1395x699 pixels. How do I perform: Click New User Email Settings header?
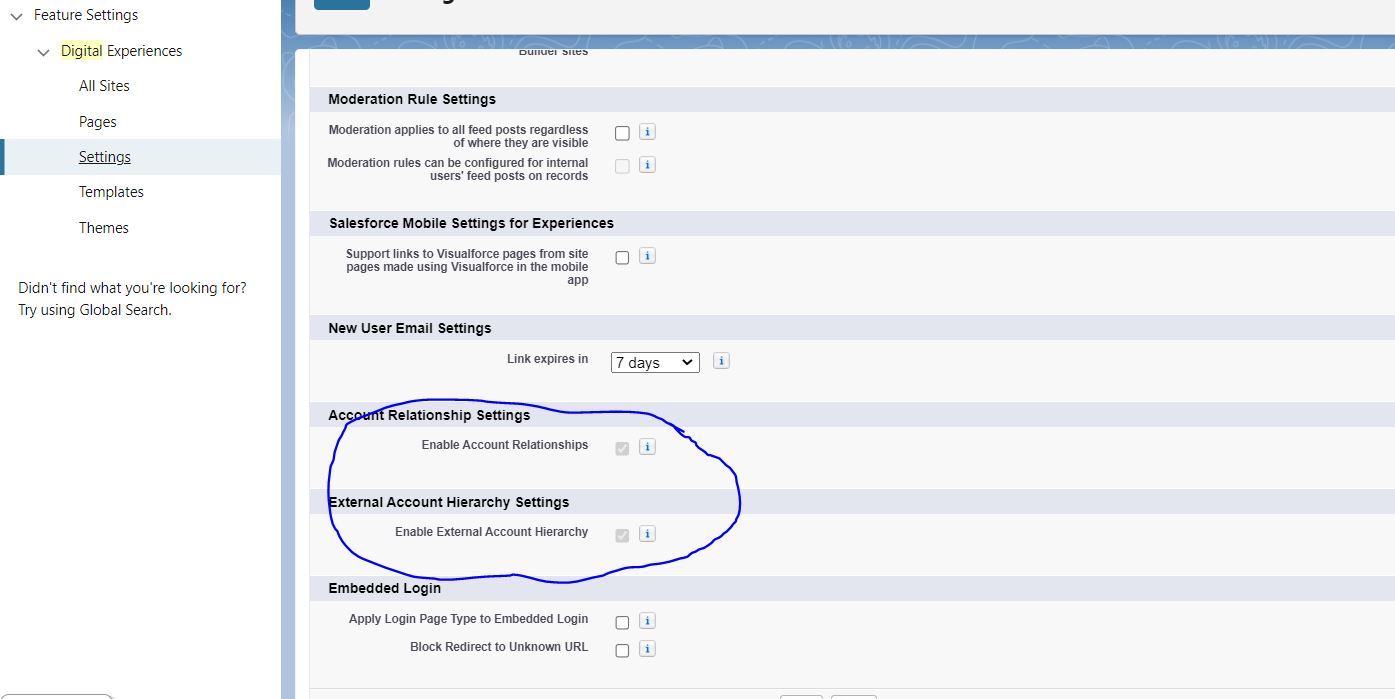click(x=410, y=328)
